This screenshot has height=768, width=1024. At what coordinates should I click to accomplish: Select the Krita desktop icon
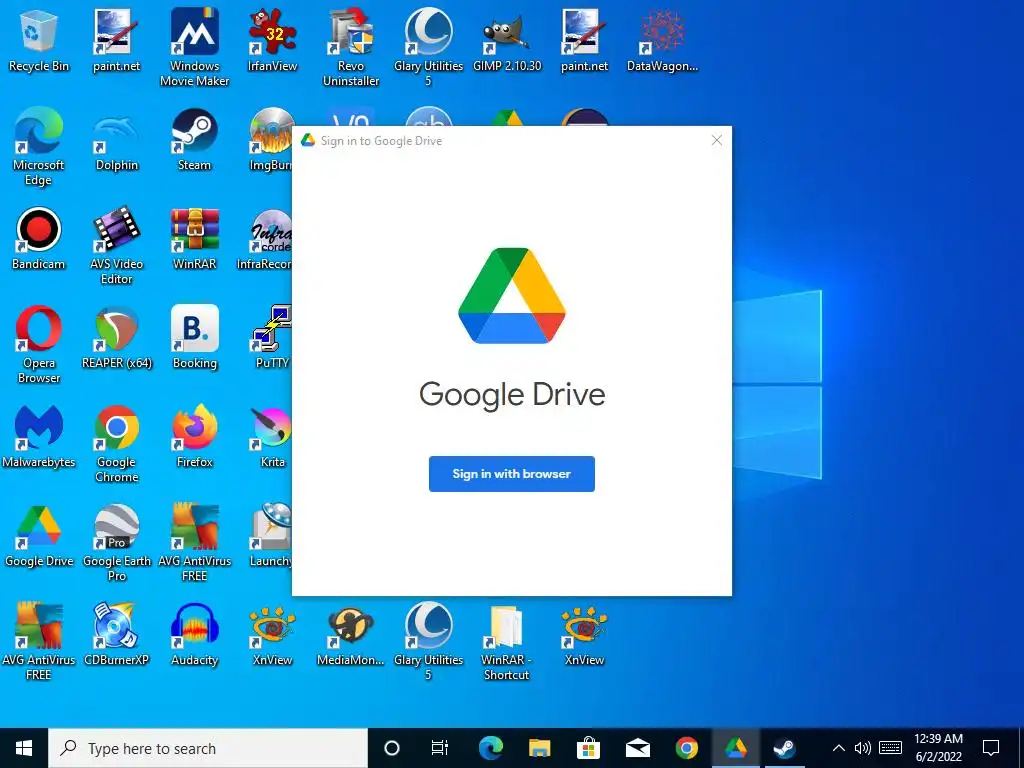(x=272, y=437)
